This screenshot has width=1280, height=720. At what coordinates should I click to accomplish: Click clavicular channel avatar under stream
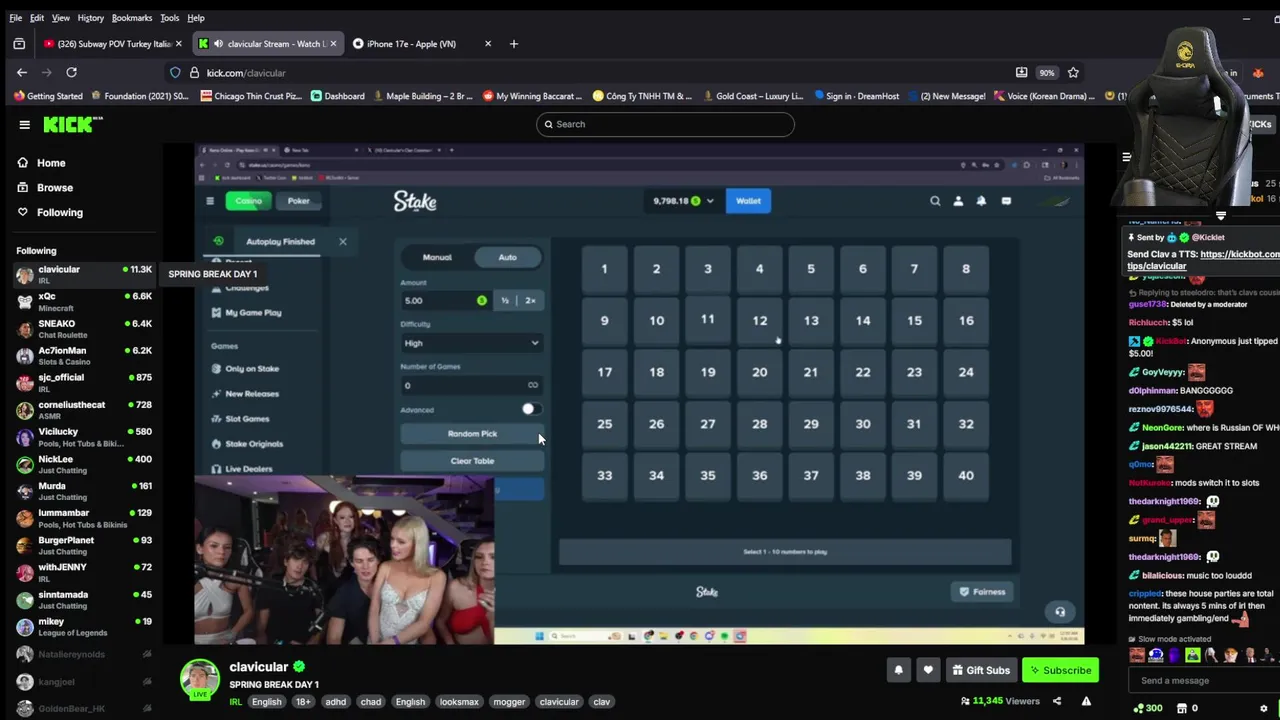coord(199,679)
